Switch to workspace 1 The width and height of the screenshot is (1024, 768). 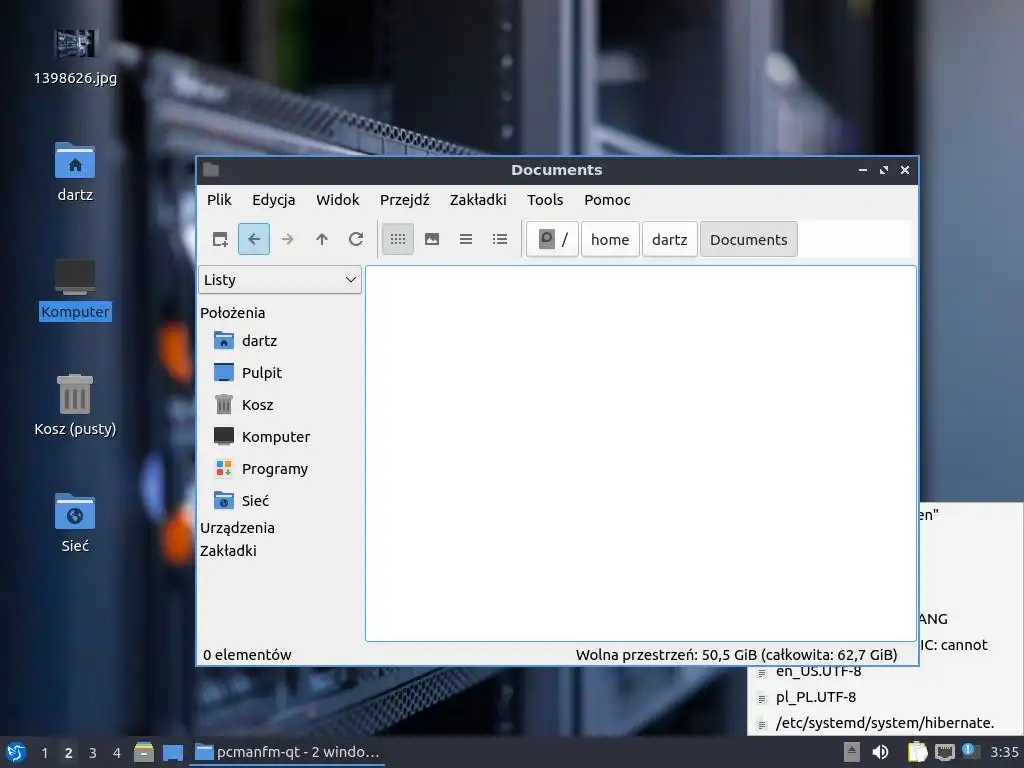coord(44,753)
